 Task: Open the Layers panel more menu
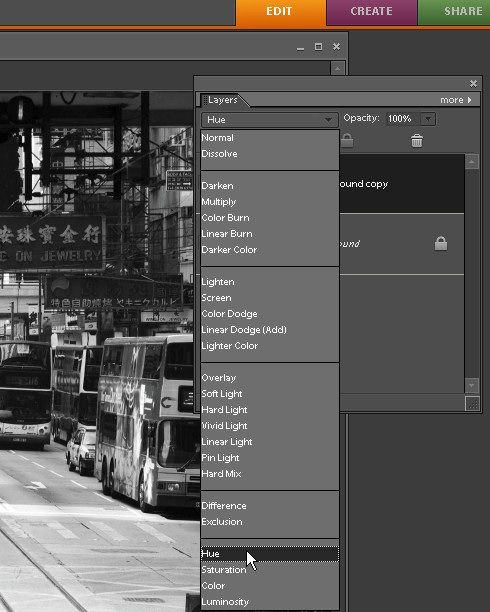(x=456, y=100)
